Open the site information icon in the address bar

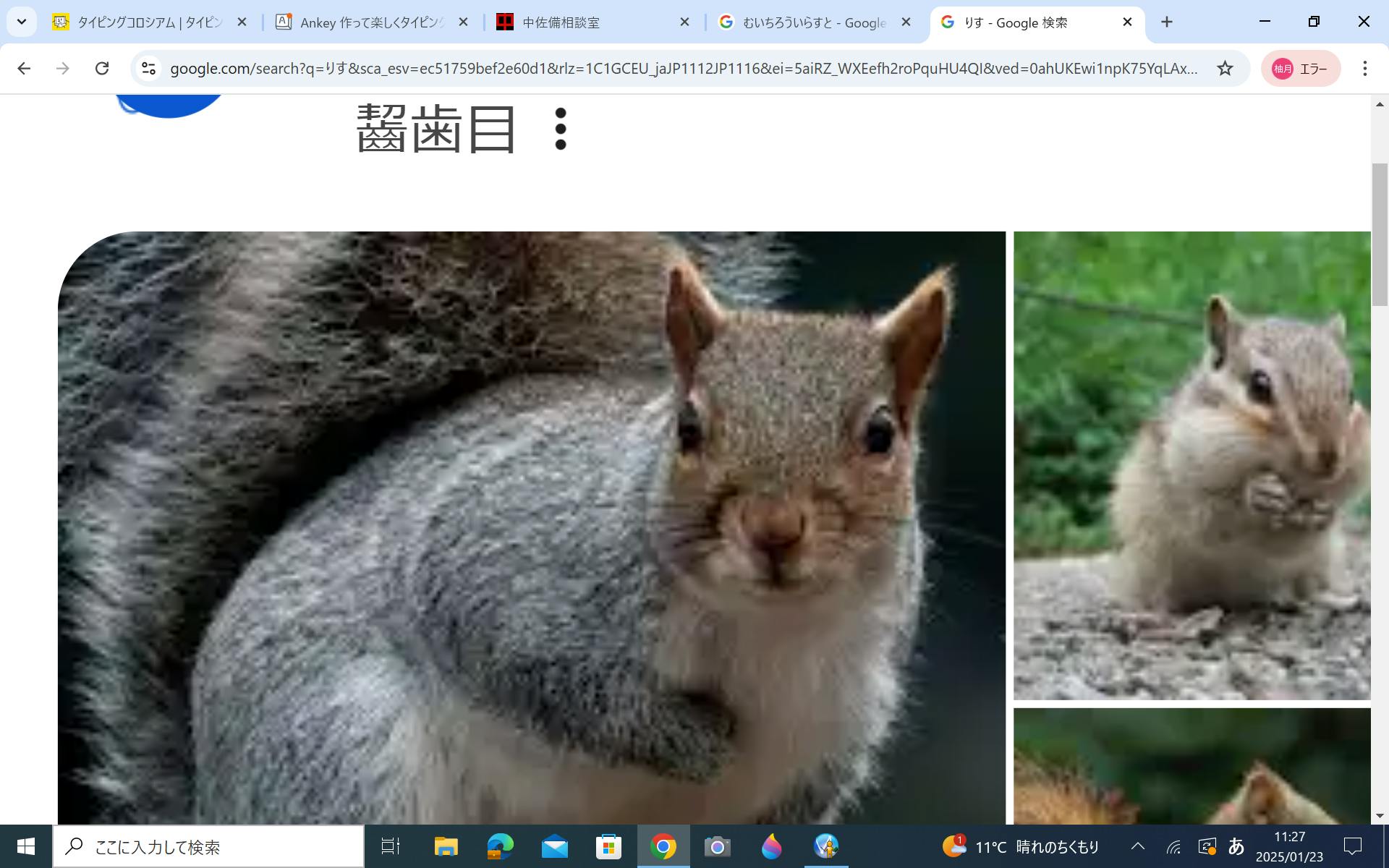(148, 68)
